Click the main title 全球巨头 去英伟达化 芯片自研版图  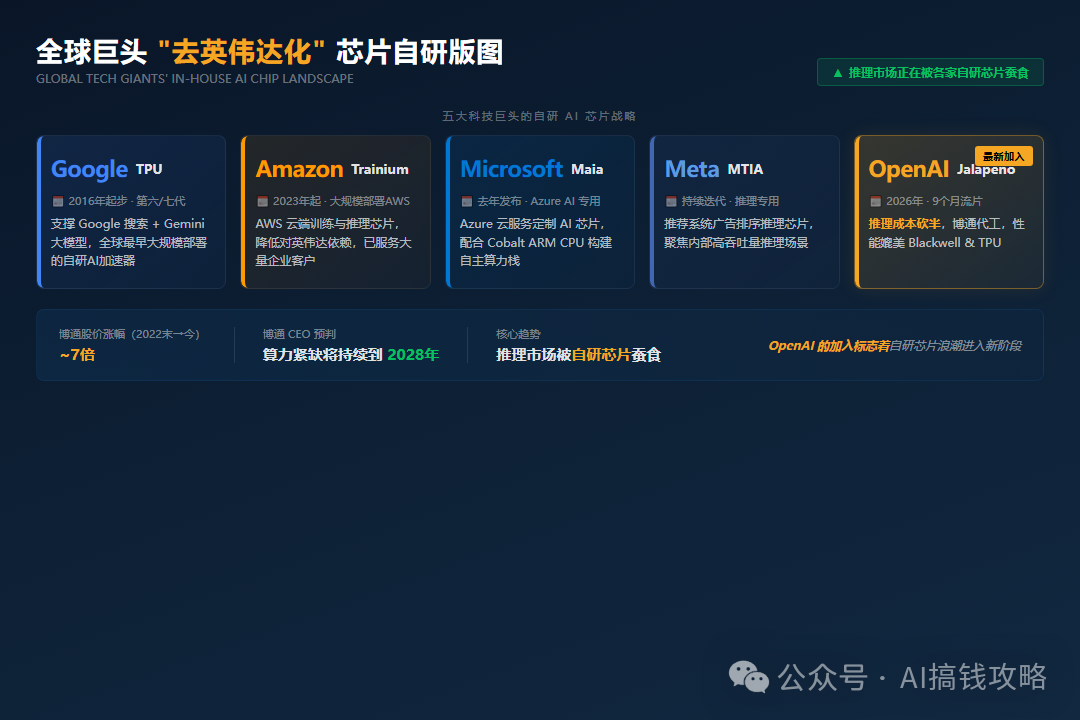pyautogui.click(x=270, y=52)
